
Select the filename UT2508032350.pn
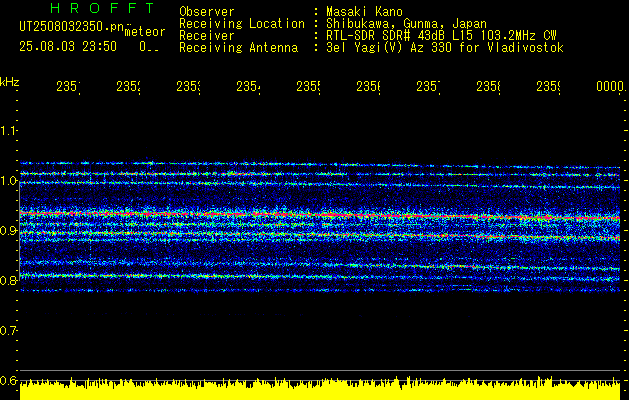(72, 27)
